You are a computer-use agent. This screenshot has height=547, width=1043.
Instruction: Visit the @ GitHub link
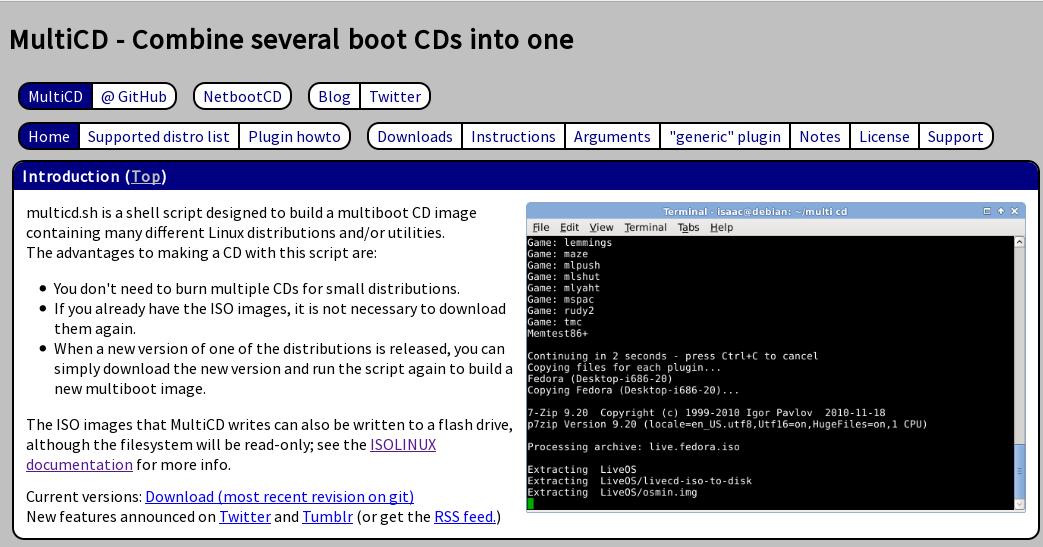[x=134, y=96]
